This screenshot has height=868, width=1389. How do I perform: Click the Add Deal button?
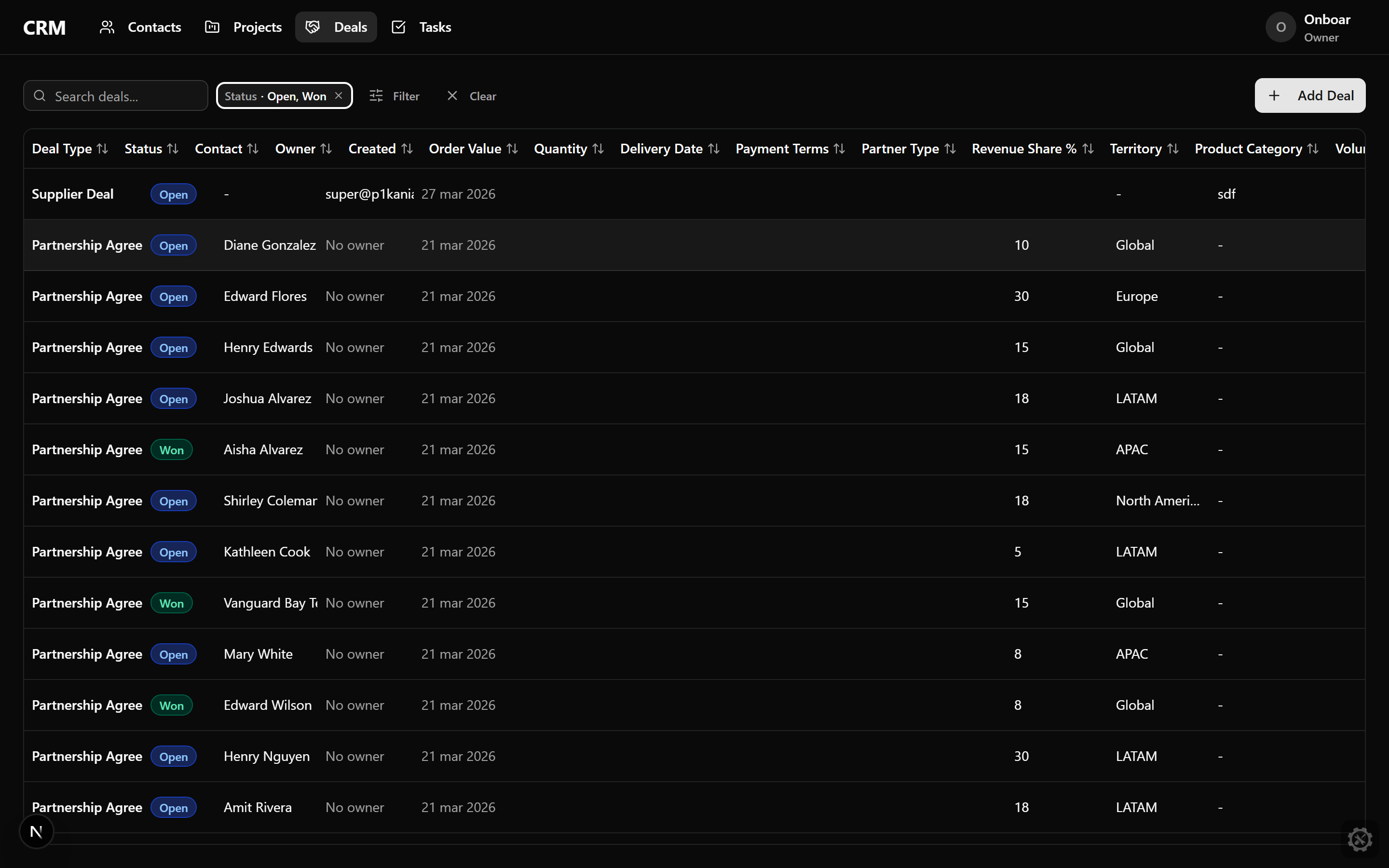click(x=1309, y=96)
